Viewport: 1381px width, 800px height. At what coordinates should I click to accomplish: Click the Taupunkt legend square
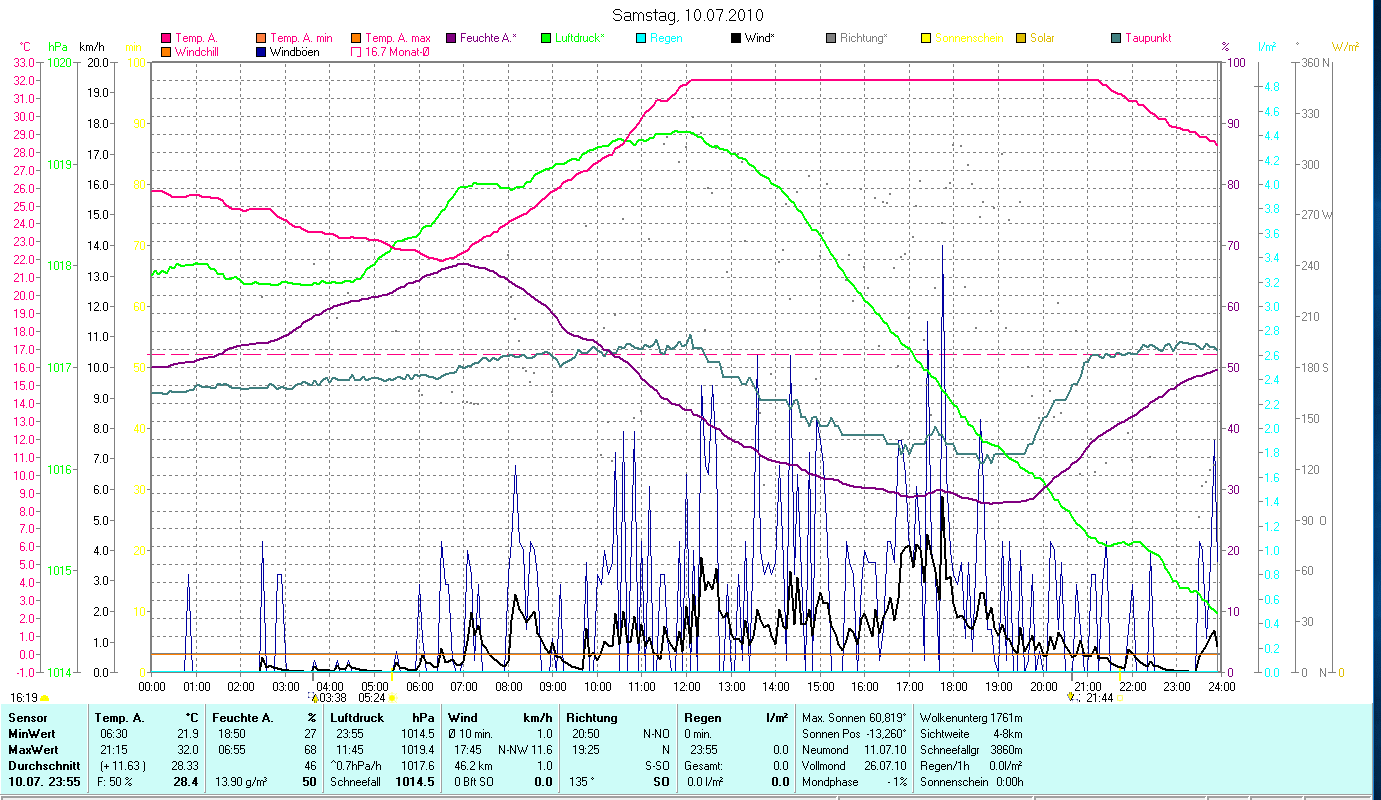click(1116, 38)
